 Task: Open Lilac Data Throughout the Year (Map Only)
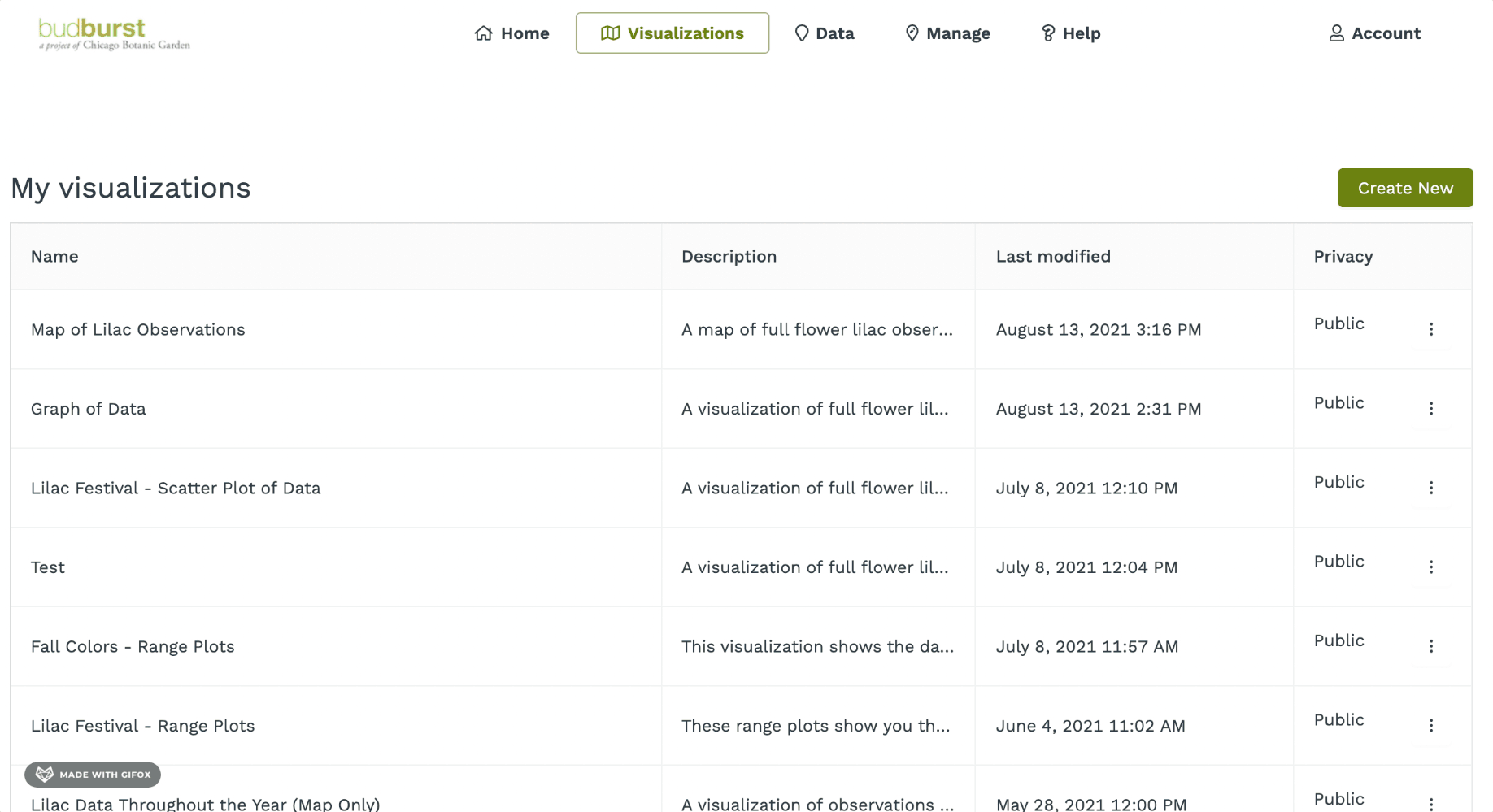[205, 804]
